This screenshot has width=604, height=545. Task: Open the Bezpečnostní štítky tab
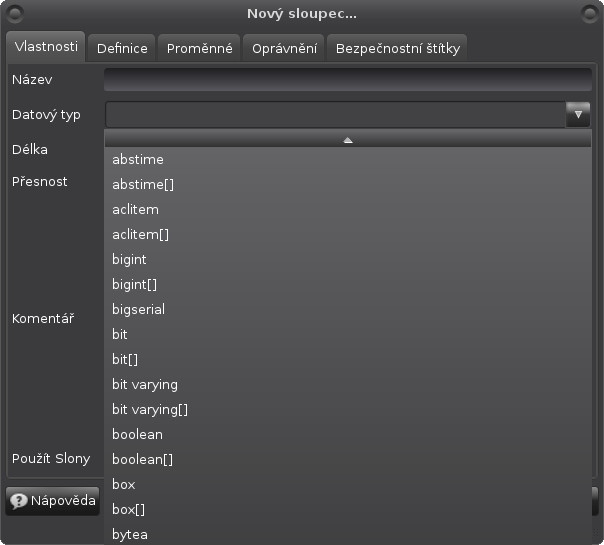397,49
